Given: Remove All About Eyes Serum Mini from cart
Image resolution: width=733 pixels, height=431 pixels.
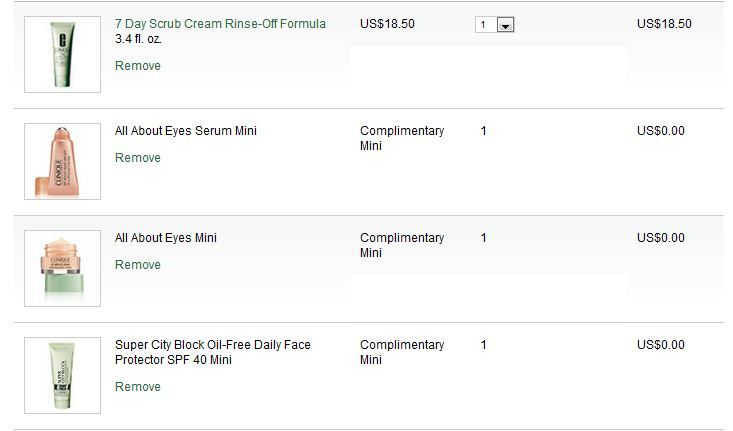Looking at the screenshot, I should 138,158.
